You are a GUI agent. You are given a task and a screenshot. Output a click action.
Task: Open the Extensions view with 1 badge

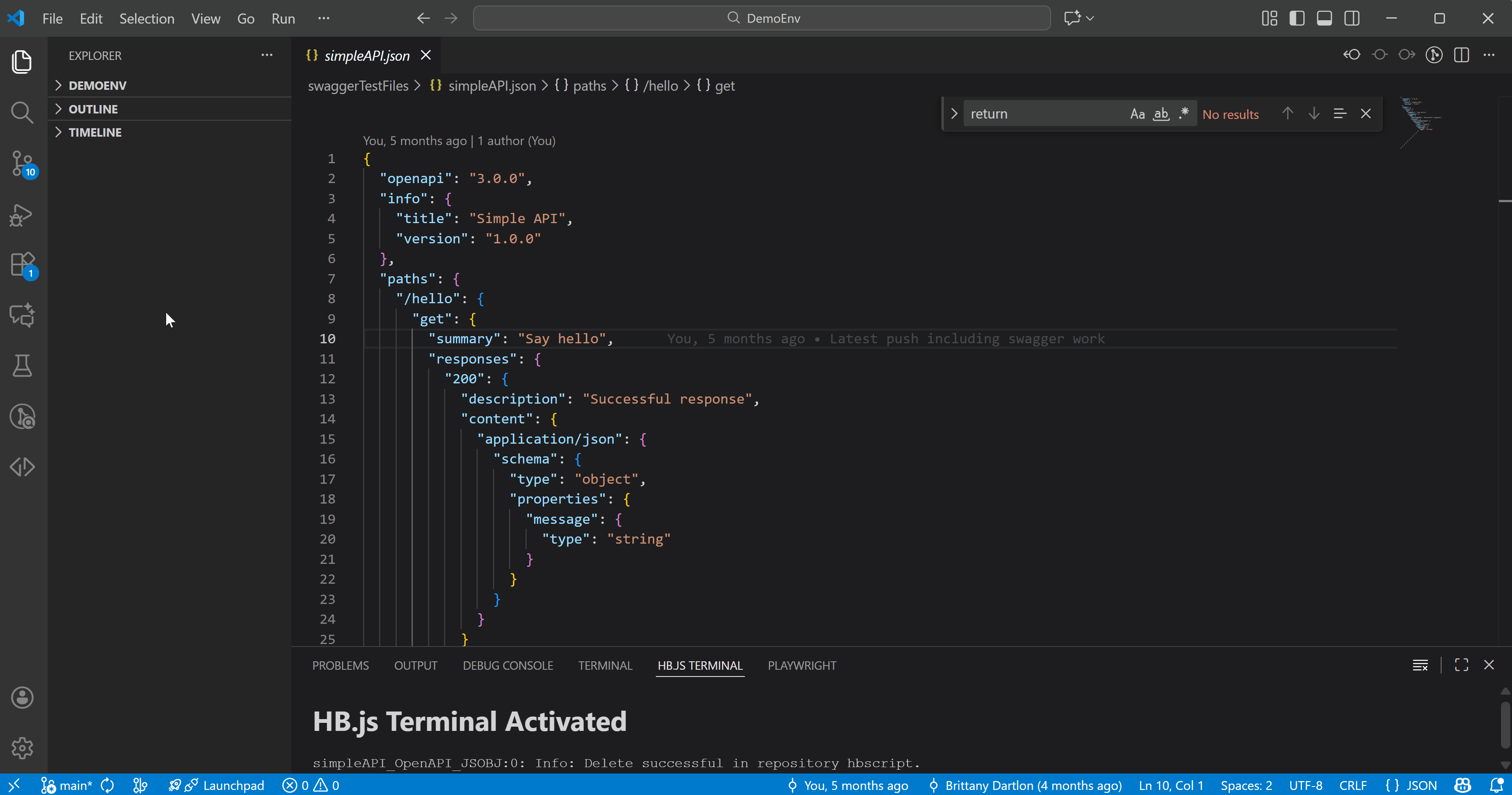click(x=22, y=264)
